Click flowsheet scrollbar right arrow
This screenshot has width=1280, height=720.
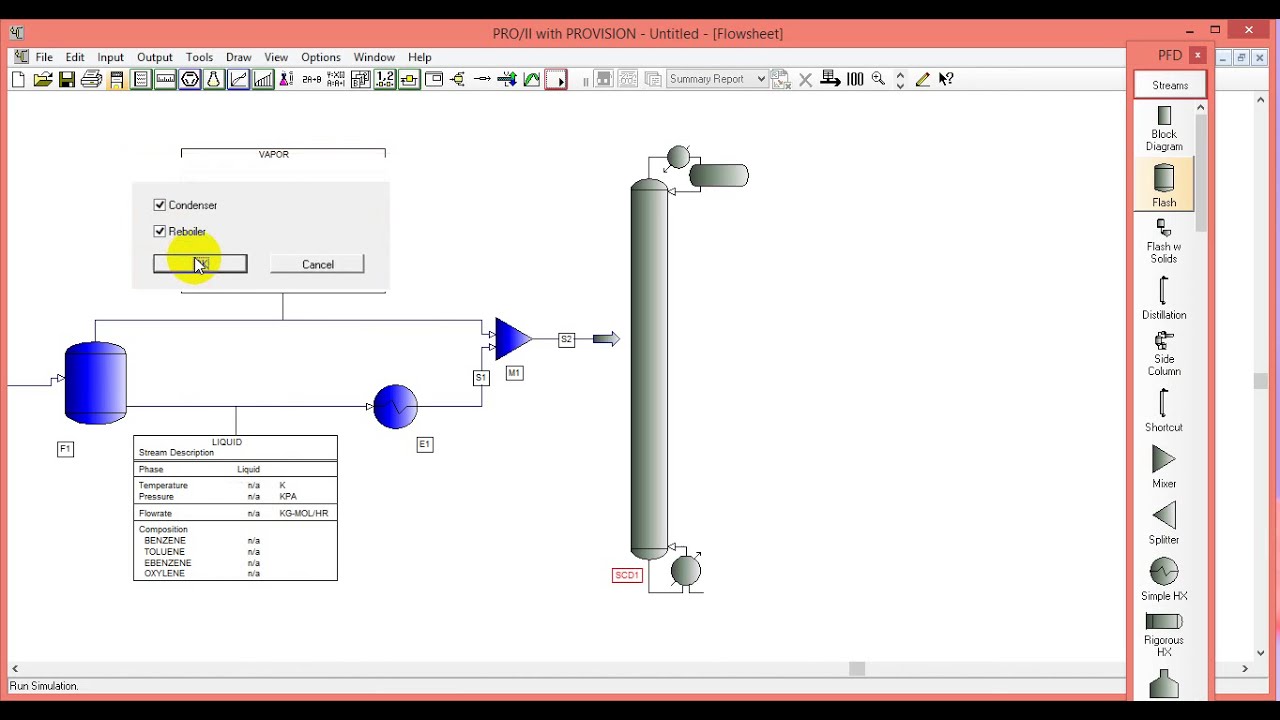(1245, 668)
